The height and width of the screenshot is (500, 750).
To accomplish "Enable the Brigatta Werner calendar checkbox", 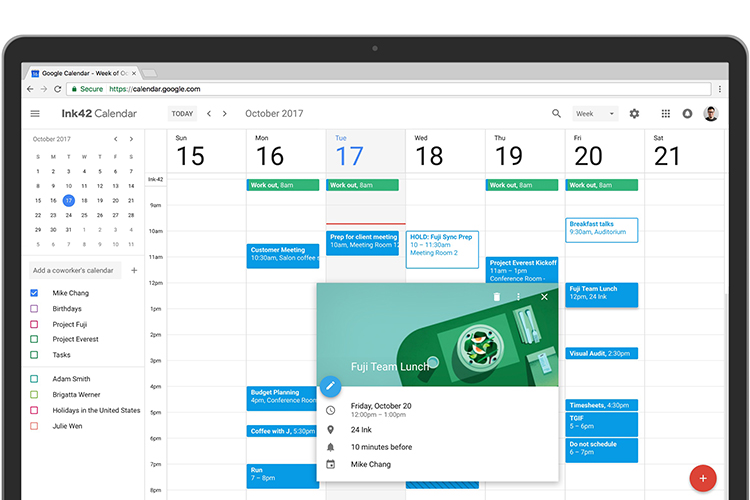I will coord(34,395).
